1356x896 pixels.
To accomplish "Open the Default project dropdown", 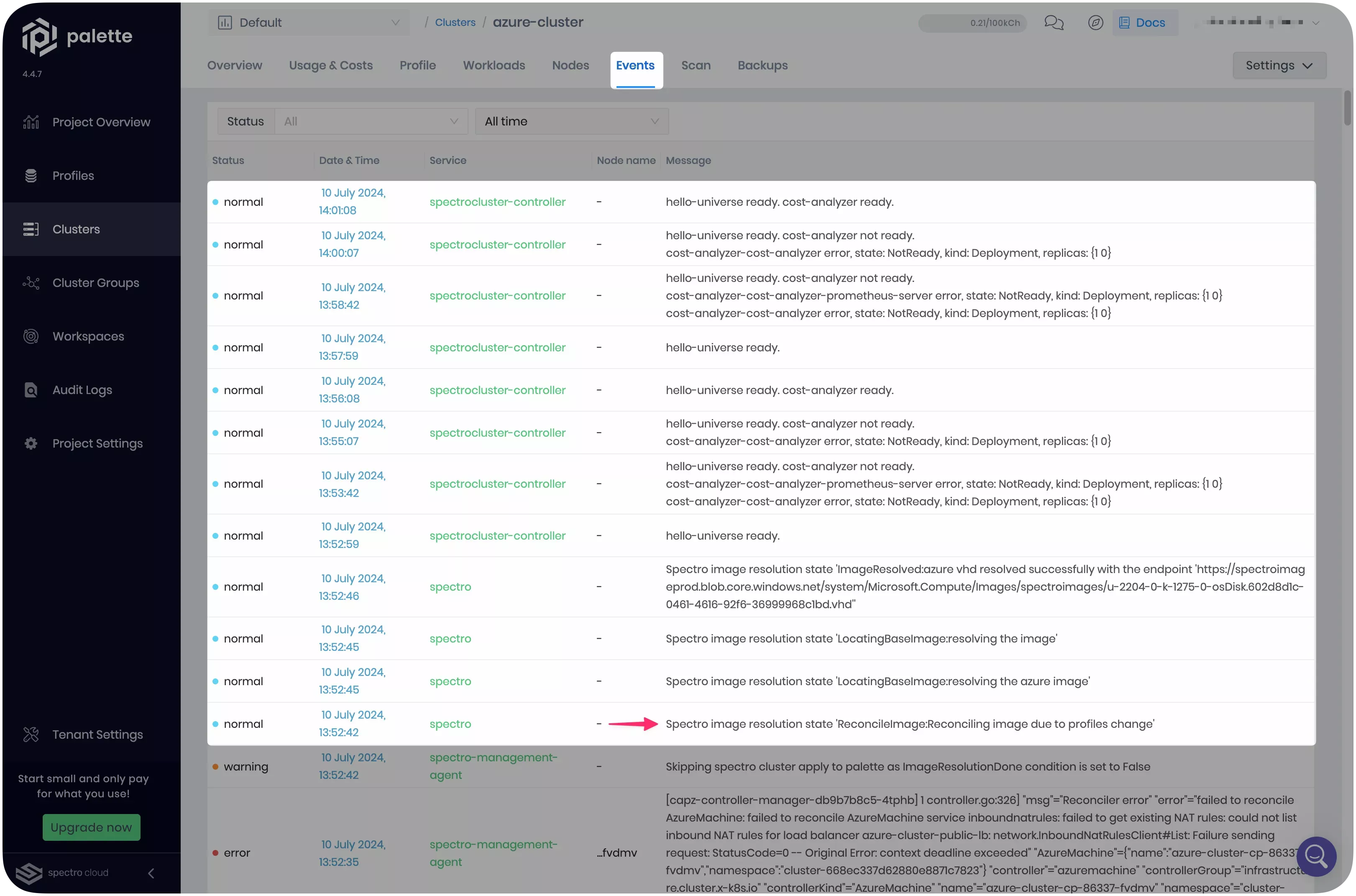I will pyautogui.click(x=309, y=23).
